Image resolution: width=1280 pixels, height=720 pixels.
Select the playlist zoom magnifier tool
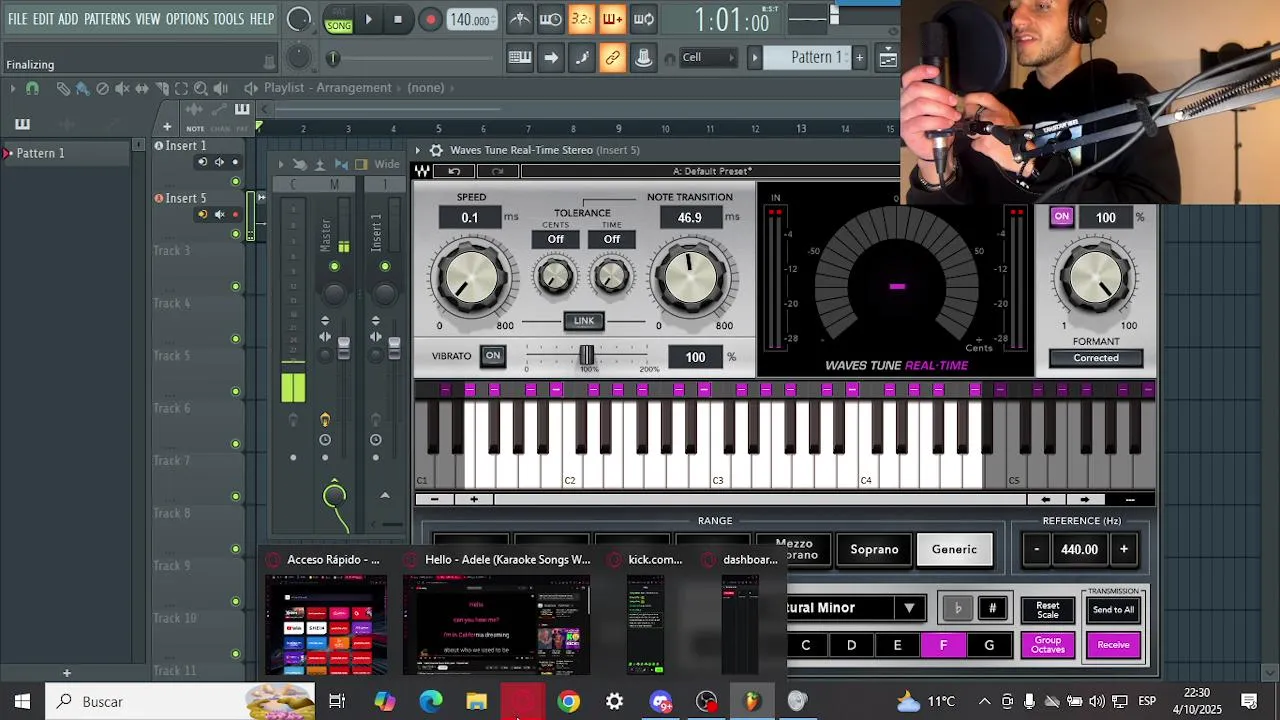(x=201, y=88)
